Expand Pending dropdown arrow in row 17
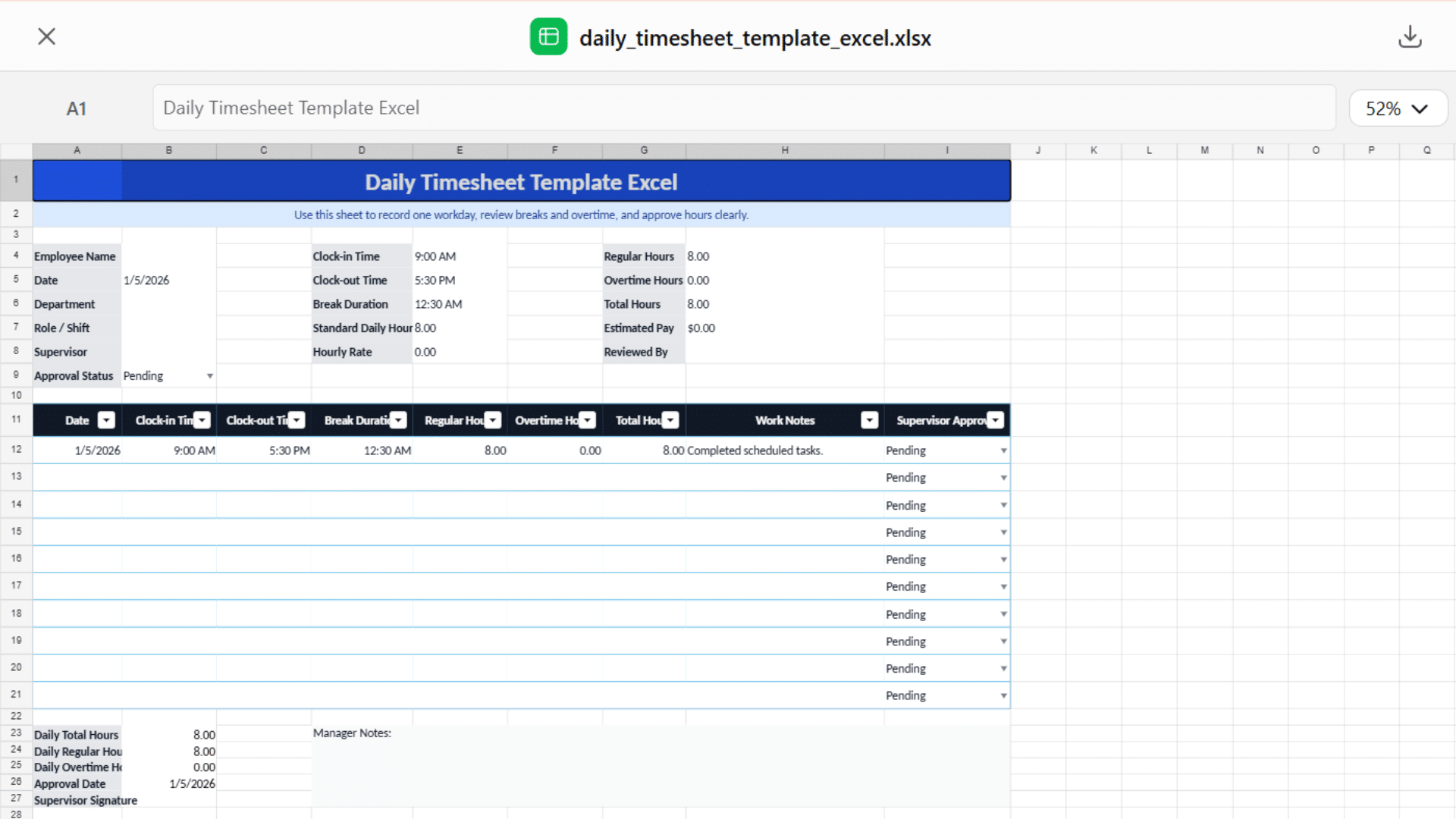1456x819 pixels. pos(1003,587)
